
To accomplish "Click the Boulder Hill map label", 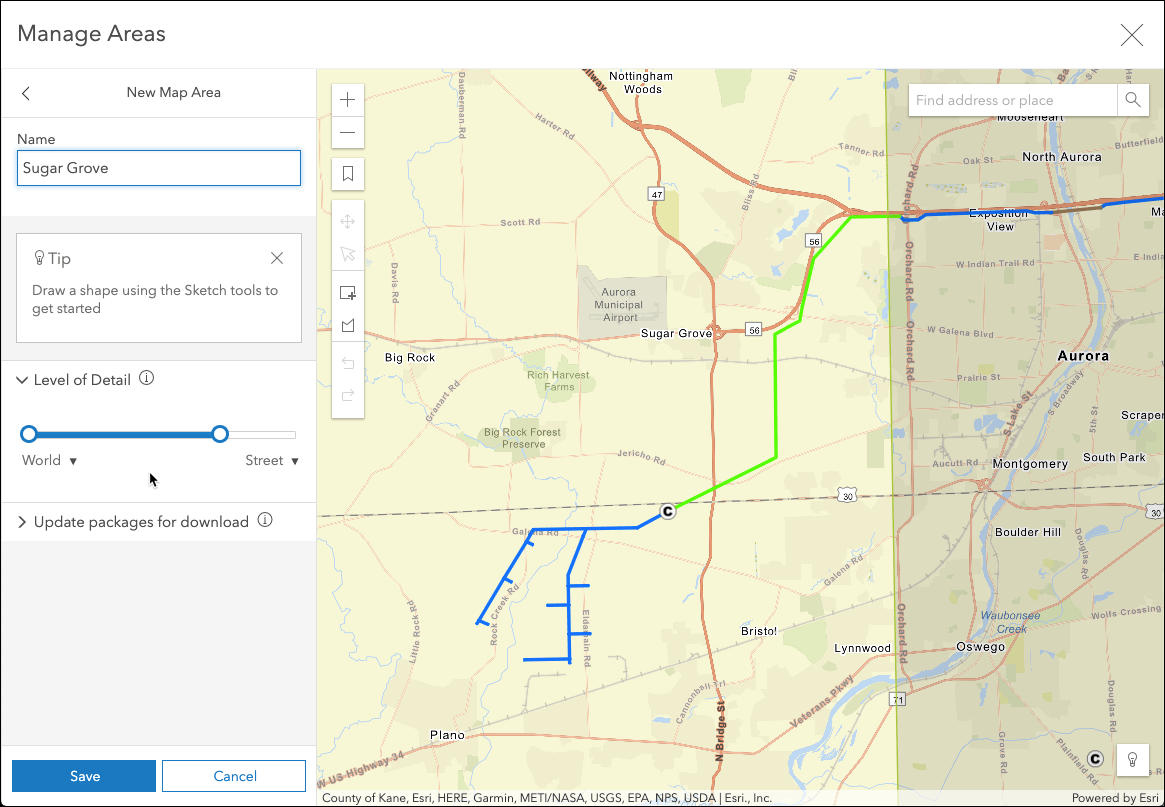I will click(x=1028, y=532).
